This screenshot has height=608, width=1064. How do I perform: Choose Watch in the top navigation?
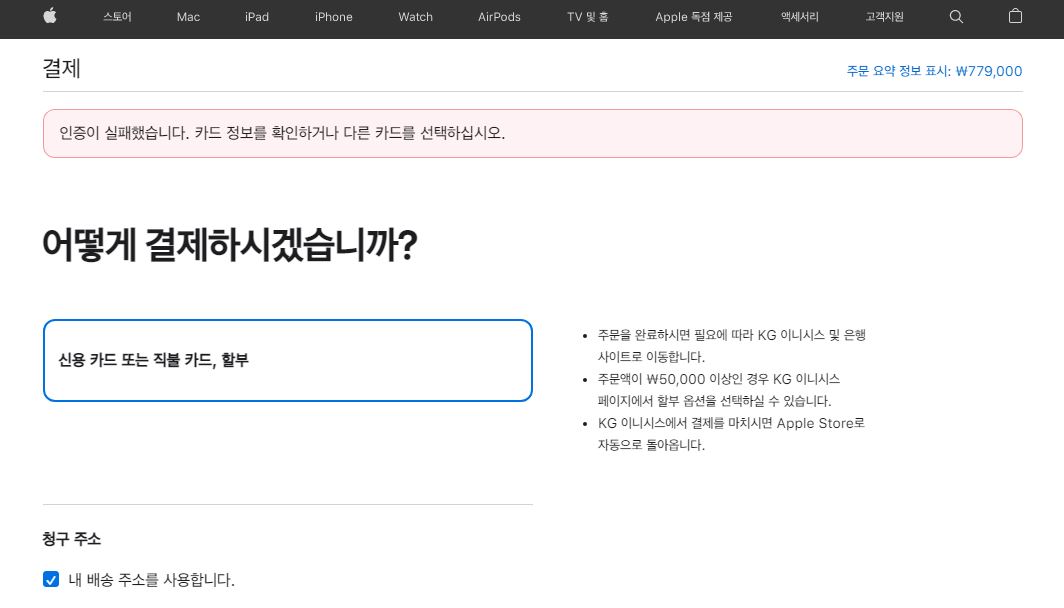point(415,17)
